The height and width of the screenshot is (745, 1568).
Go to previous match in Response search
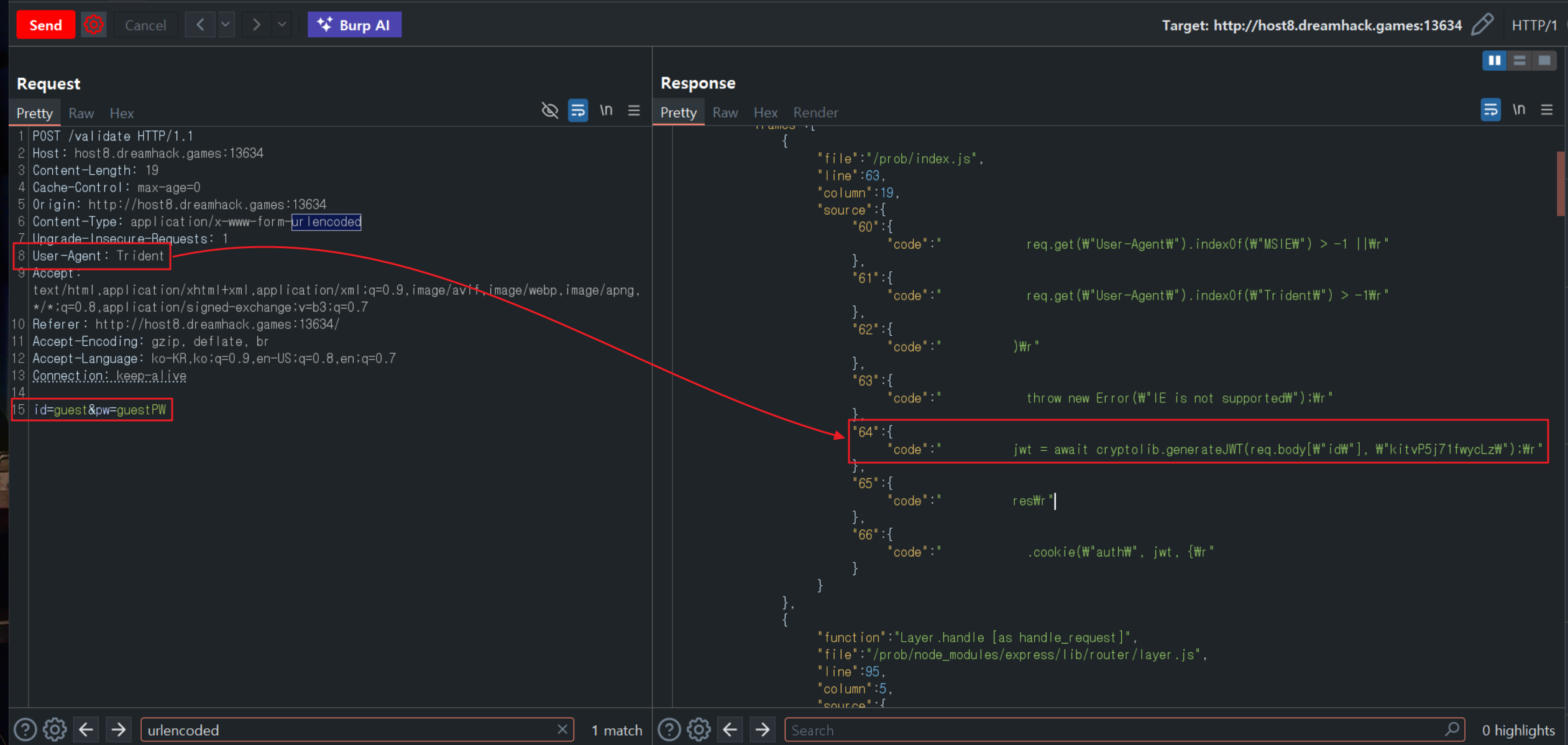[730, 729]
